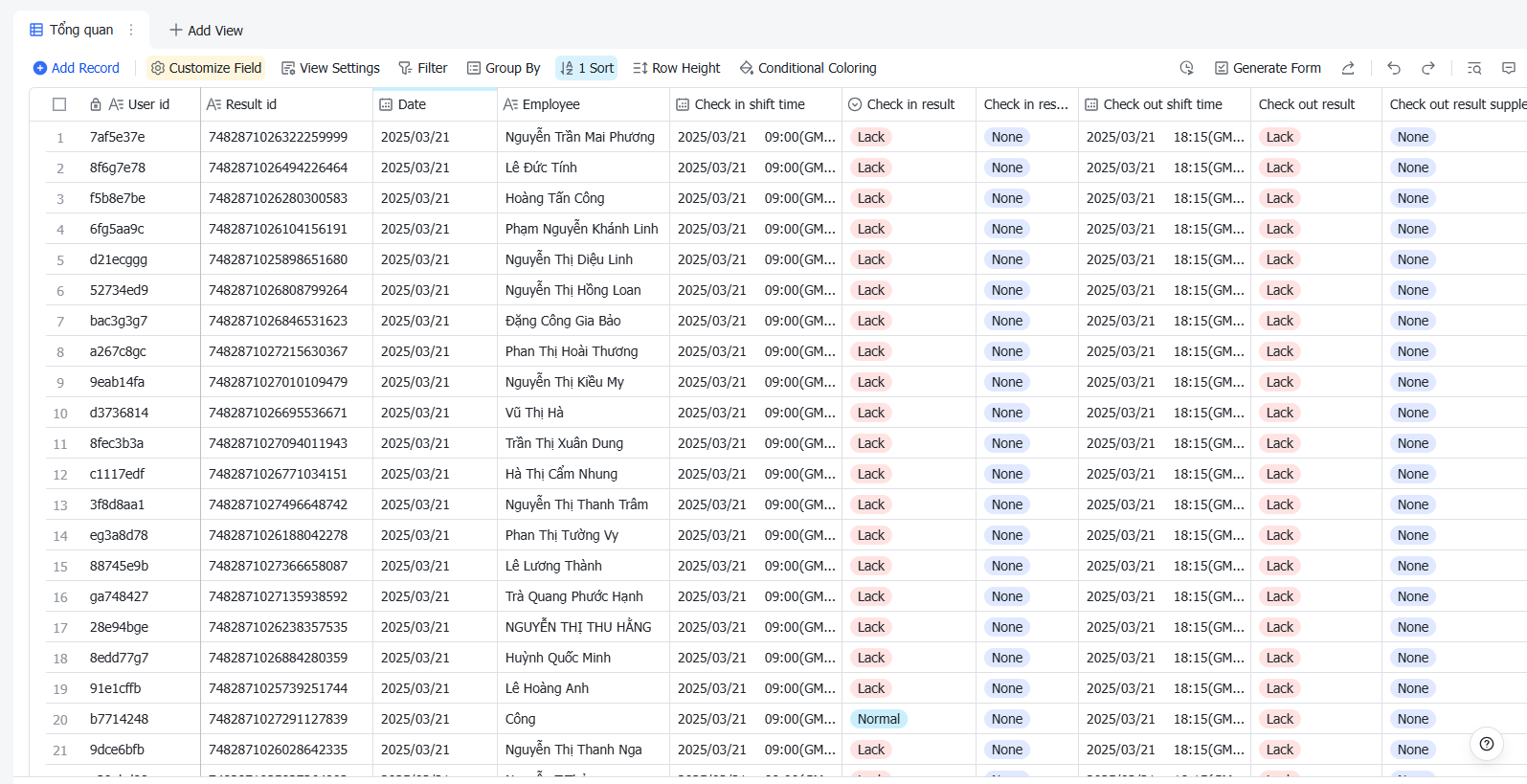
Task: Click the Result id column header
Action: (x=286, y=104)
